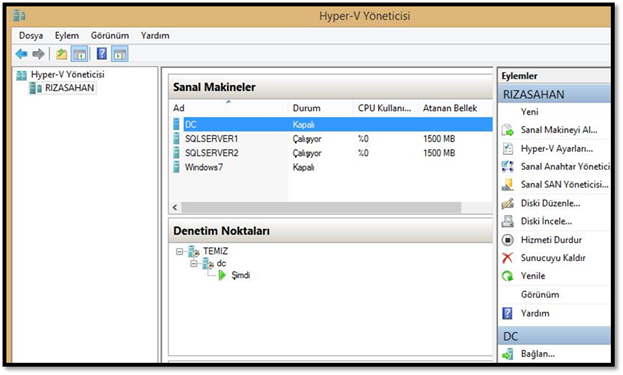Image resolution: width=623 pixels, height=375 pixels.
Task: Click the Sanal Makineyi Al import icon
Action: 507,130
